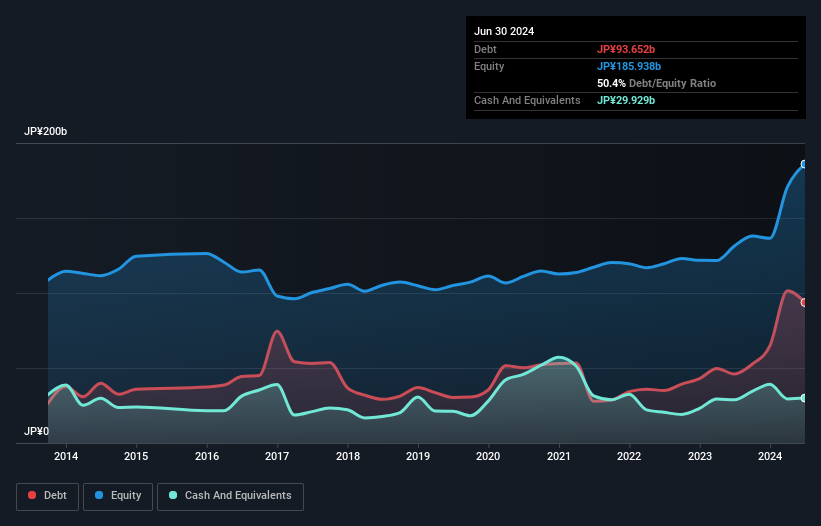Image resolution: width=821 pixels, height=526 pixels.
Task: Click the 2014 x-axis label
Action: click(66, 456)
